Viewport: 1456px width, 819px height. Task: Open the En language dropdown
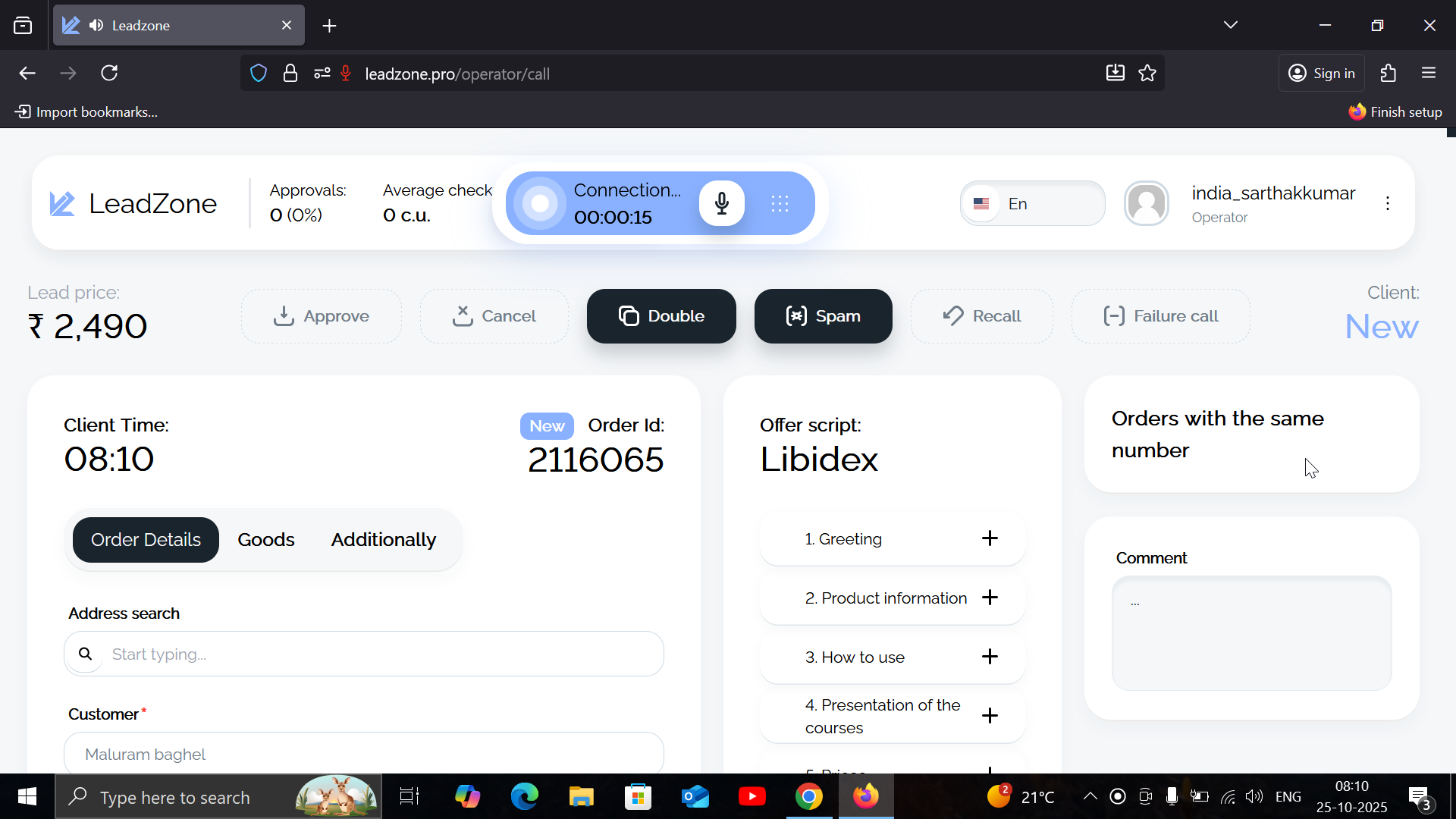point(1032,203)
